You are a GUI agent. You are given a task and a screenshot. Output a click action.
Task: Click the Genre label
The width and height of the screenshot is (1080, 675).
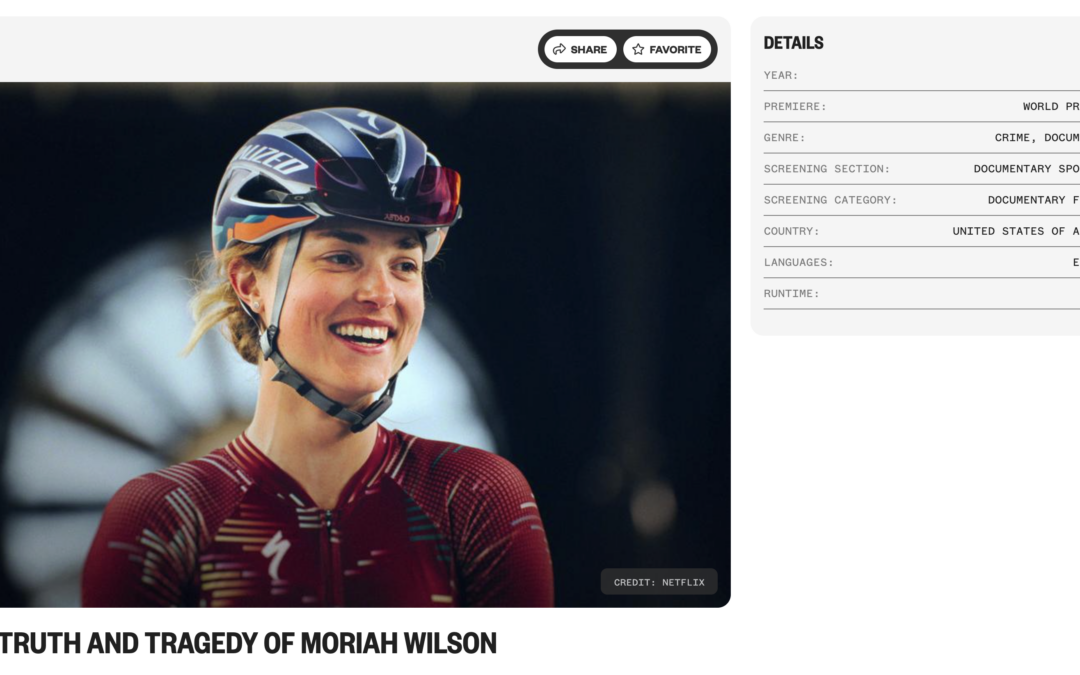[785, 138]
